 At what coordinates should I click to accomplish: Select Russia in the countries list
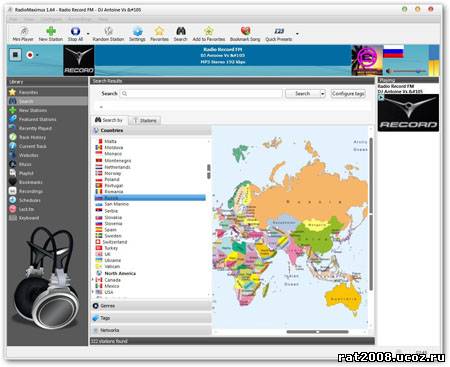pos(150,198)
